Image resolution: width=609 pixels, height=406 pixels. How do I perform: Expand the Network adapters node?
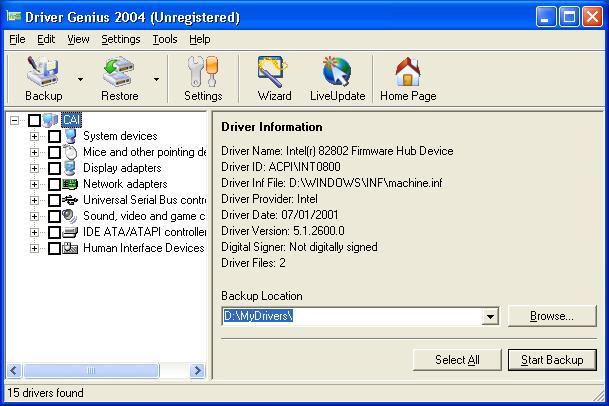point(34,185)
